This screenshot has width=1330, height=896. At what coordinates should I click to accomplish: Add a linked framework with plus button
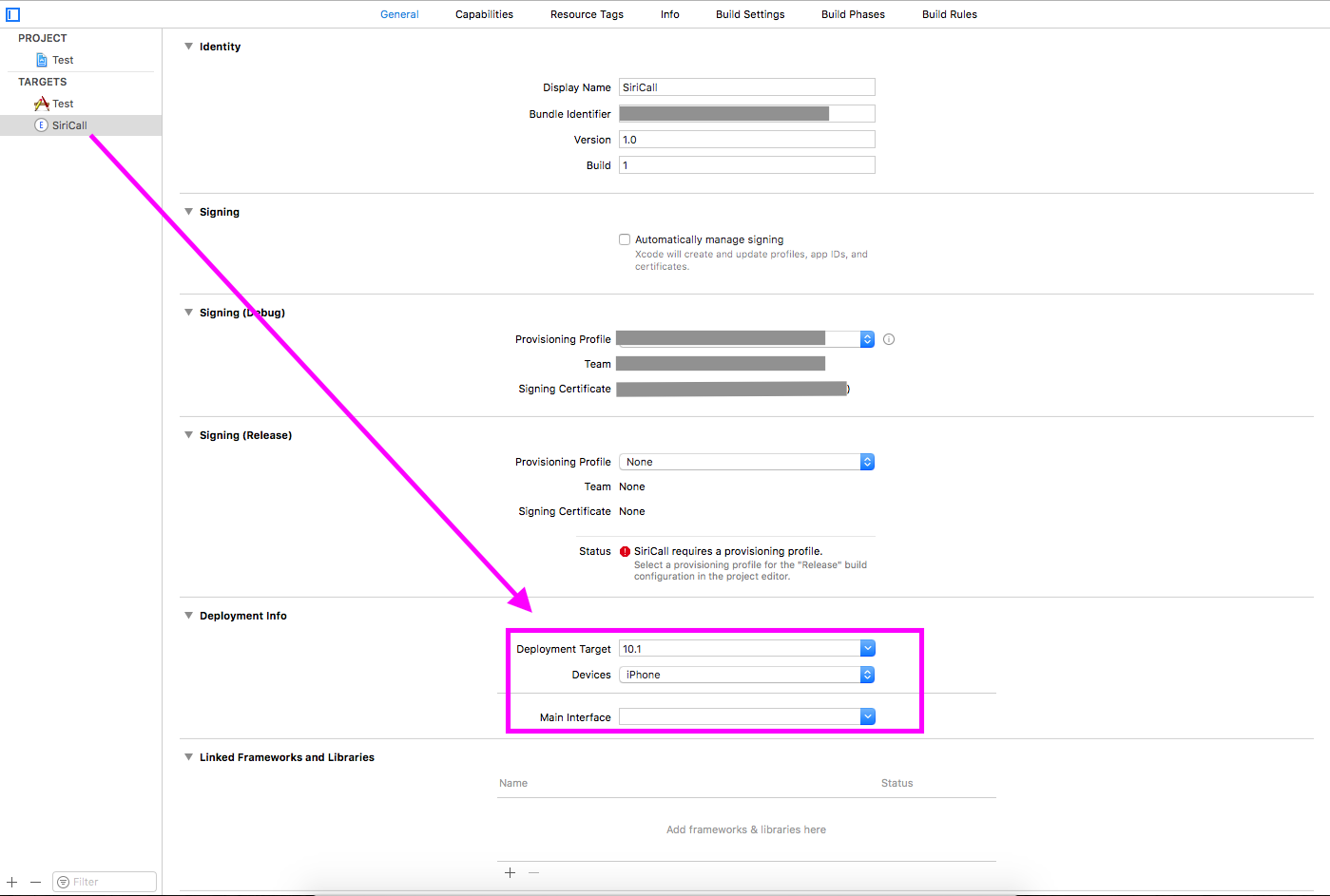coord(510,872)
